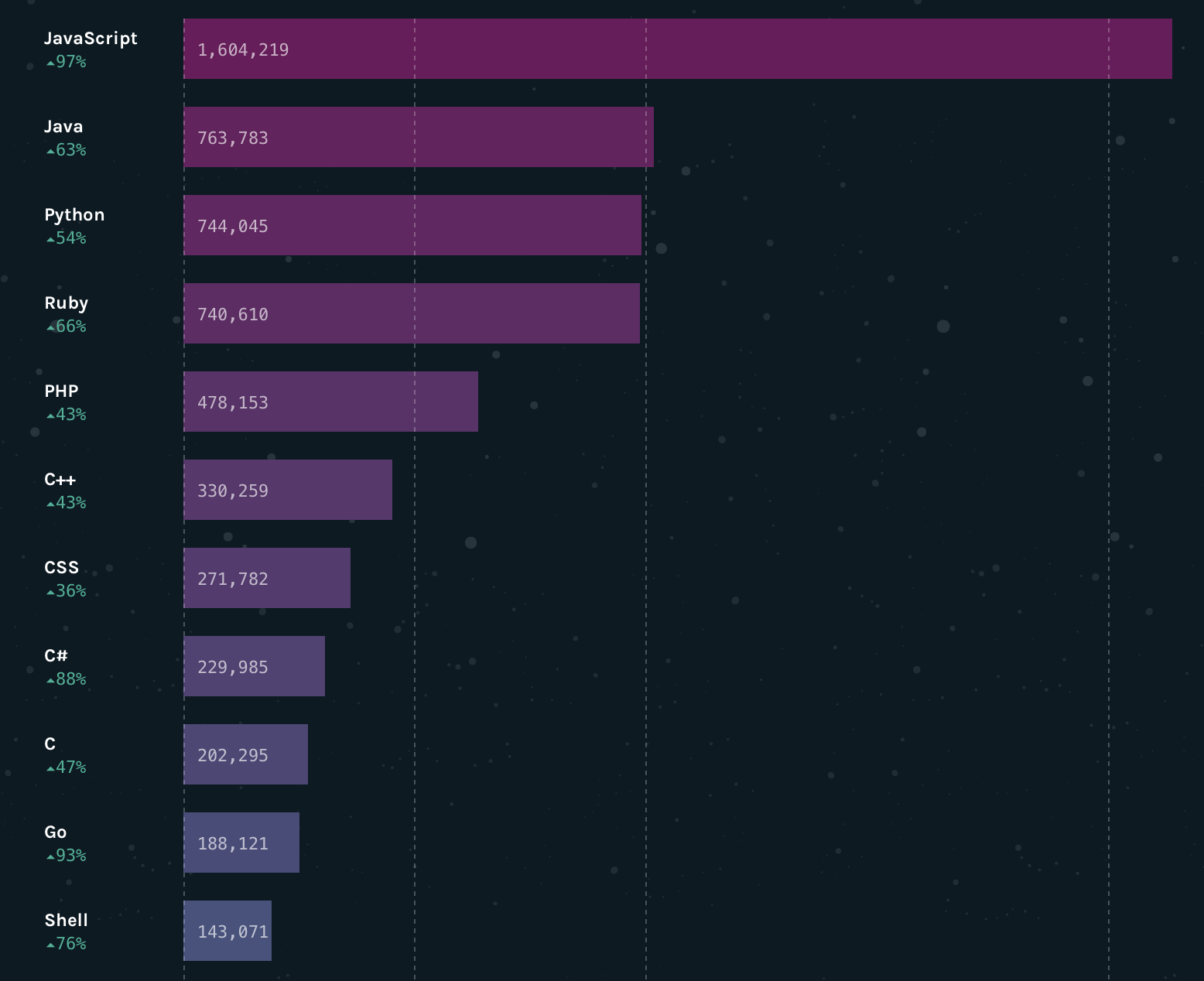Click the 43% growth figure under PHP
1204x981 pixels.
pyautogui.click(x=67, y=415)
